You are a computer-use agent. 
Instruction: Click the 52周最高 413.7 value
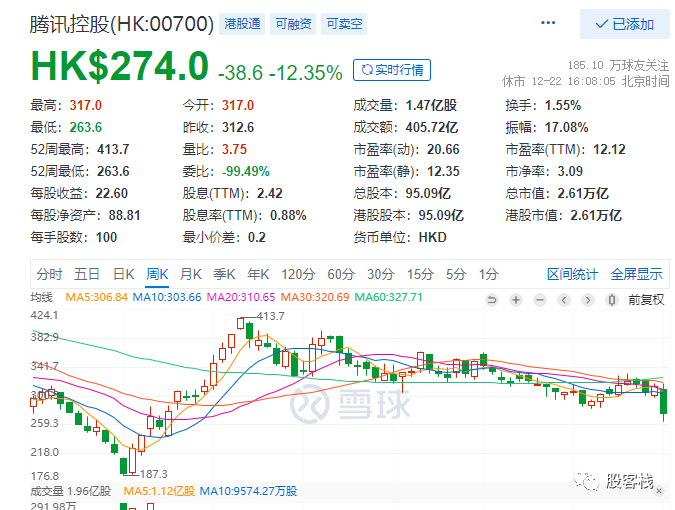113,149
